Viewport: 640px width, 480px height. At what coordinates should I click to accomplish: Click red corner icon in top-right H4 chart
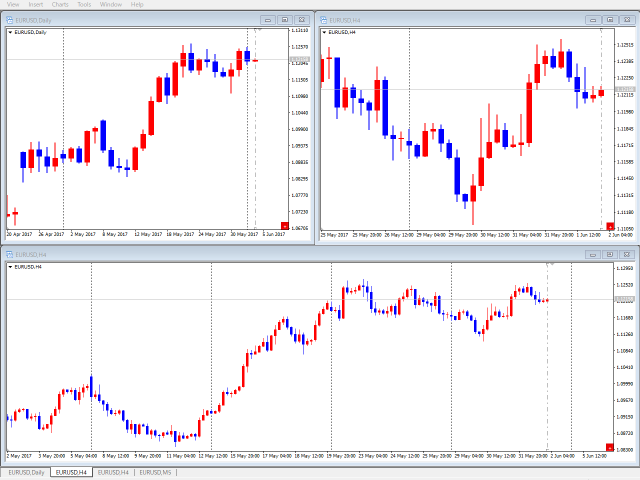(x=610, y=227)
